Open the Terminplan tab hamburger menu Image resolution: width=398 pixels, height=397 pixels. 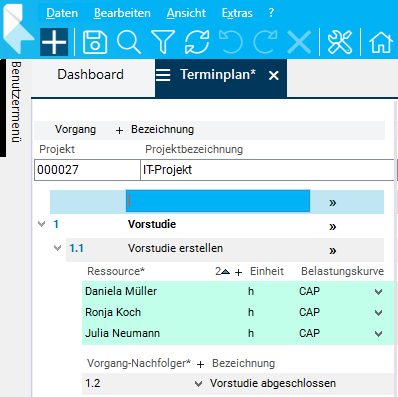click(x=163, y=75)
